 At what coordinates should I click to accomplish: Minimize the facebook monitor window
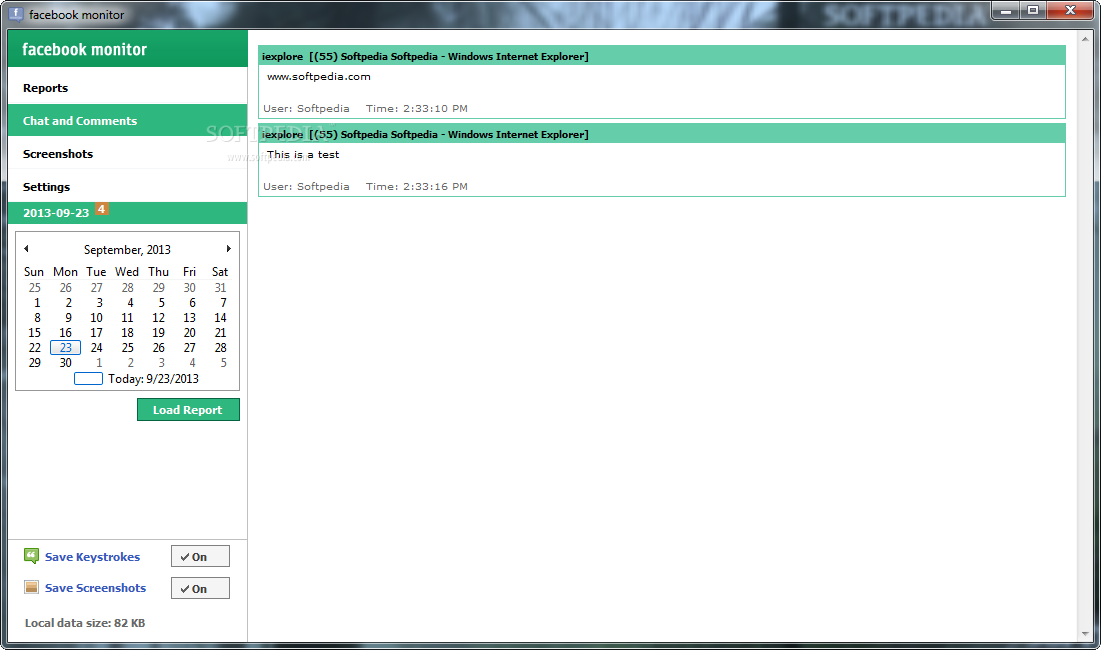point(1006,11)
